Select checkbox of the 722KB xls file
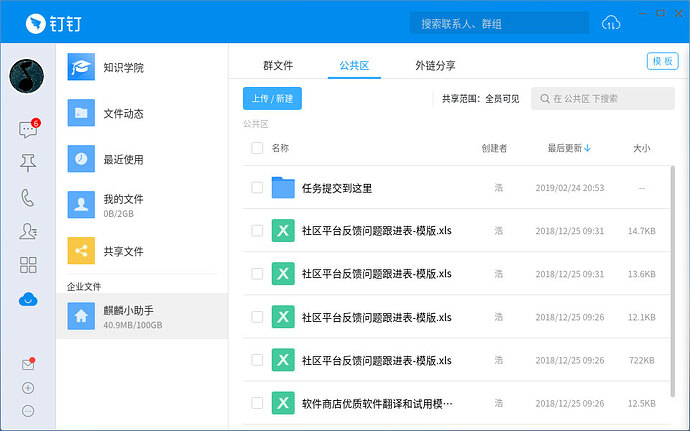Viewport: 690px width, 431px height. [x=257, y=360]
